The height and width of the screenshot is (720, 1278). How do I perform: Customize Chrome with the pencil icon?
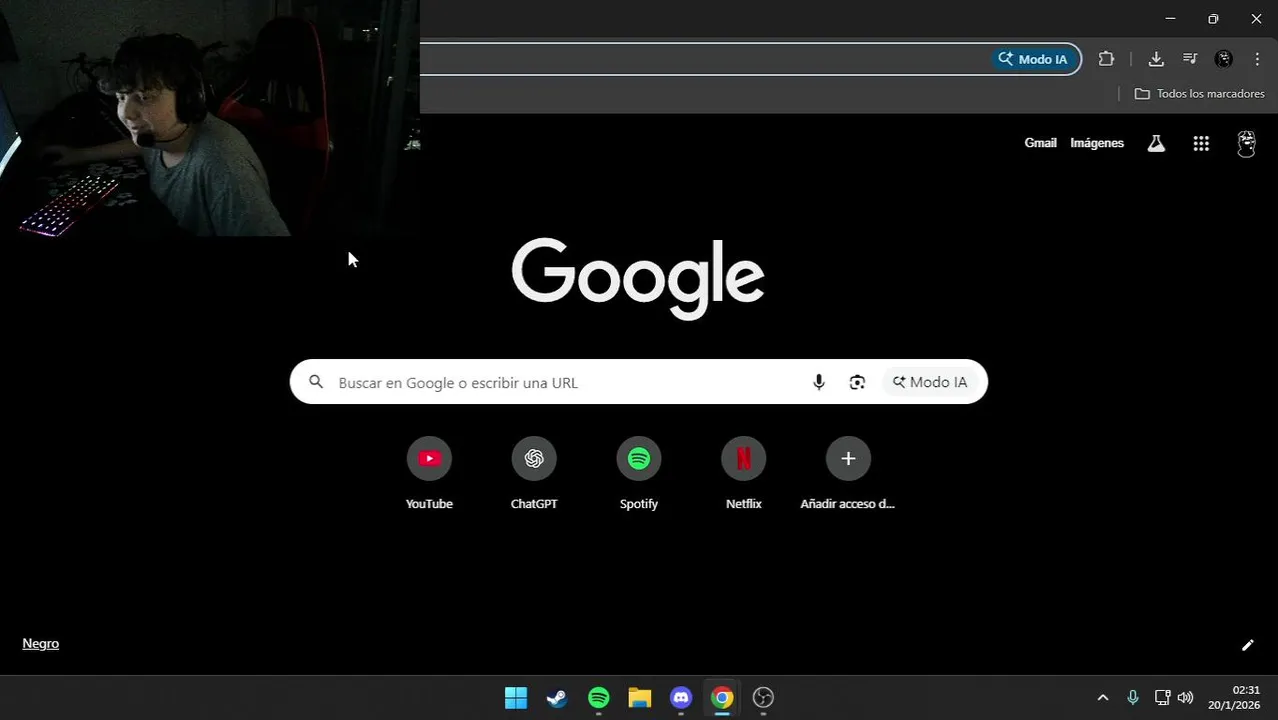1247,645
